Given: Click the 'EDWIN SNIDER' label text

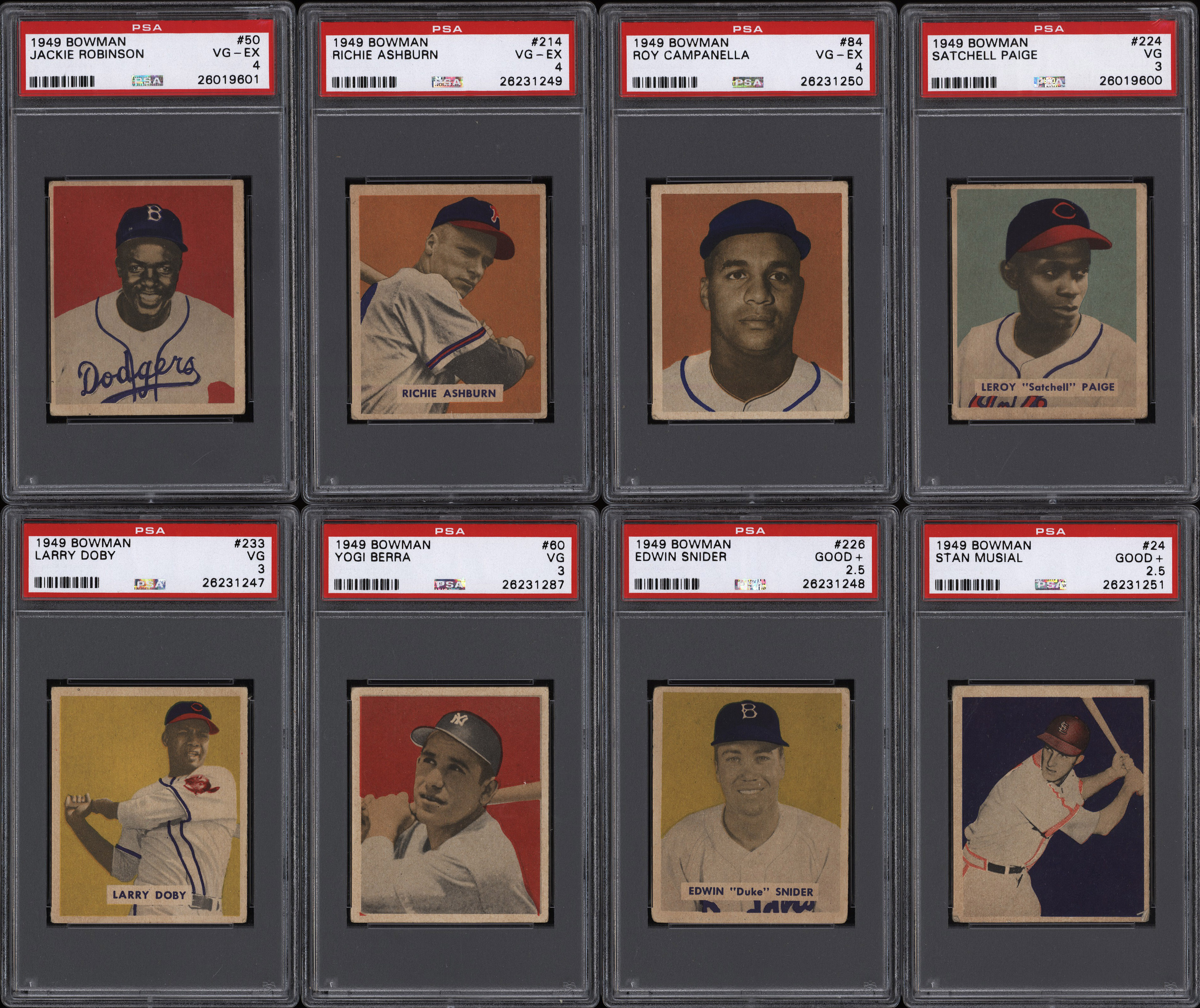Looking at the screenshot, I should (681, 557).
